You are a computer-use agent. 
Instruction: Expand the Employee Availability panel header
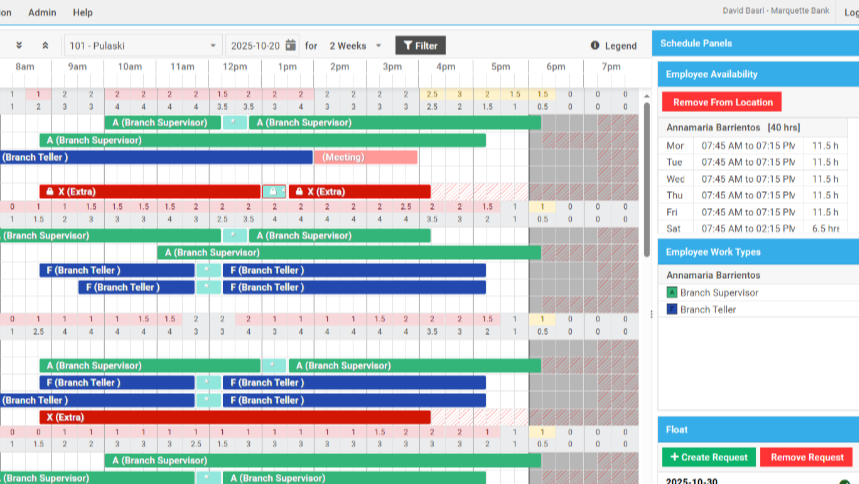[x=758, y=74]
